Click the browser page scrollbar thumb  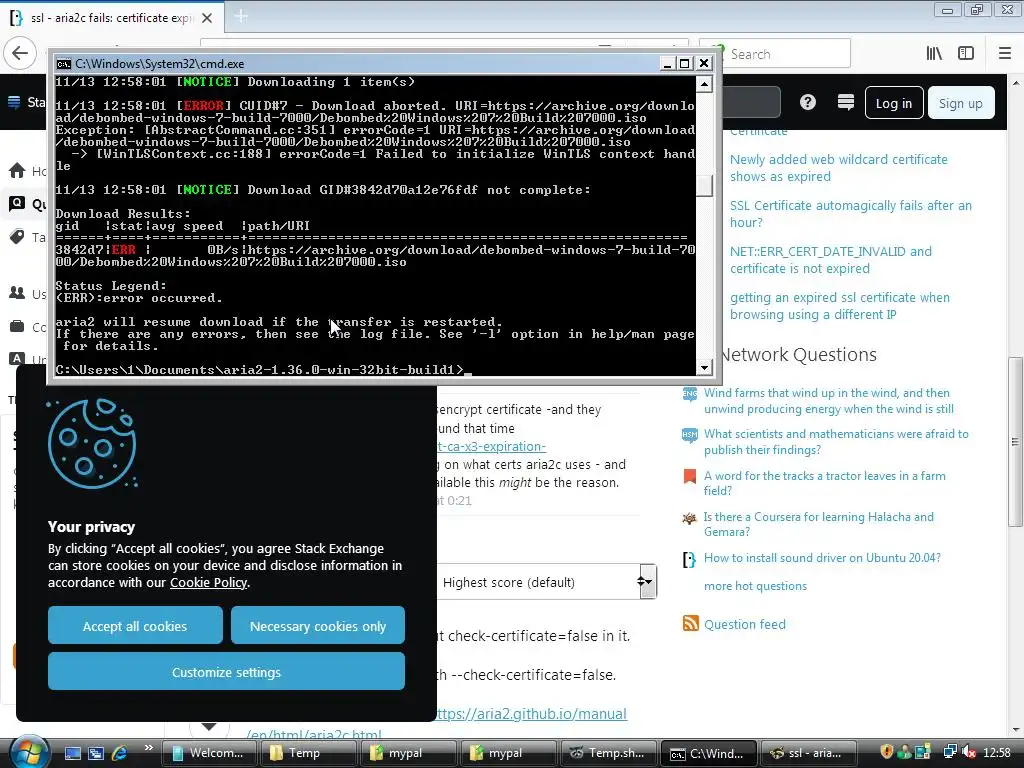click(1015, 442)
